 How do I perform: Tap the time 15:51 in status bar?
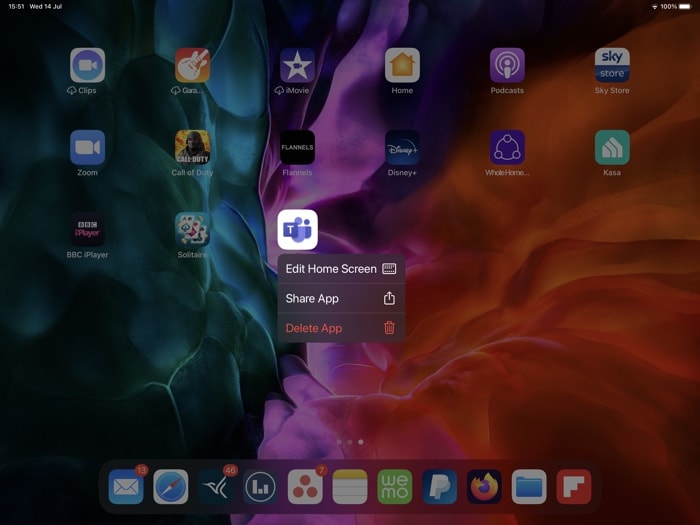[x=17, y=7]
